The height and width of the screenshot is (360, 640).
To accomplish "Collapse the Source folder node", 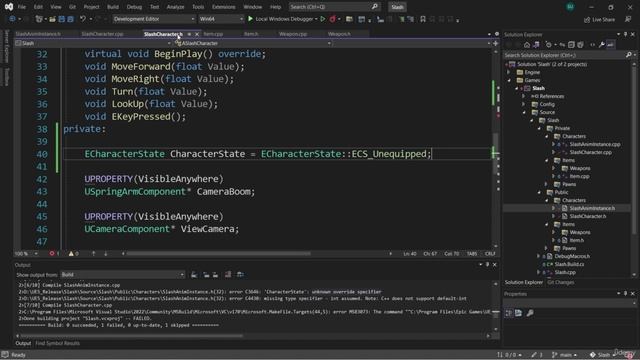I will pyautogui.click(x=524, y=112).
